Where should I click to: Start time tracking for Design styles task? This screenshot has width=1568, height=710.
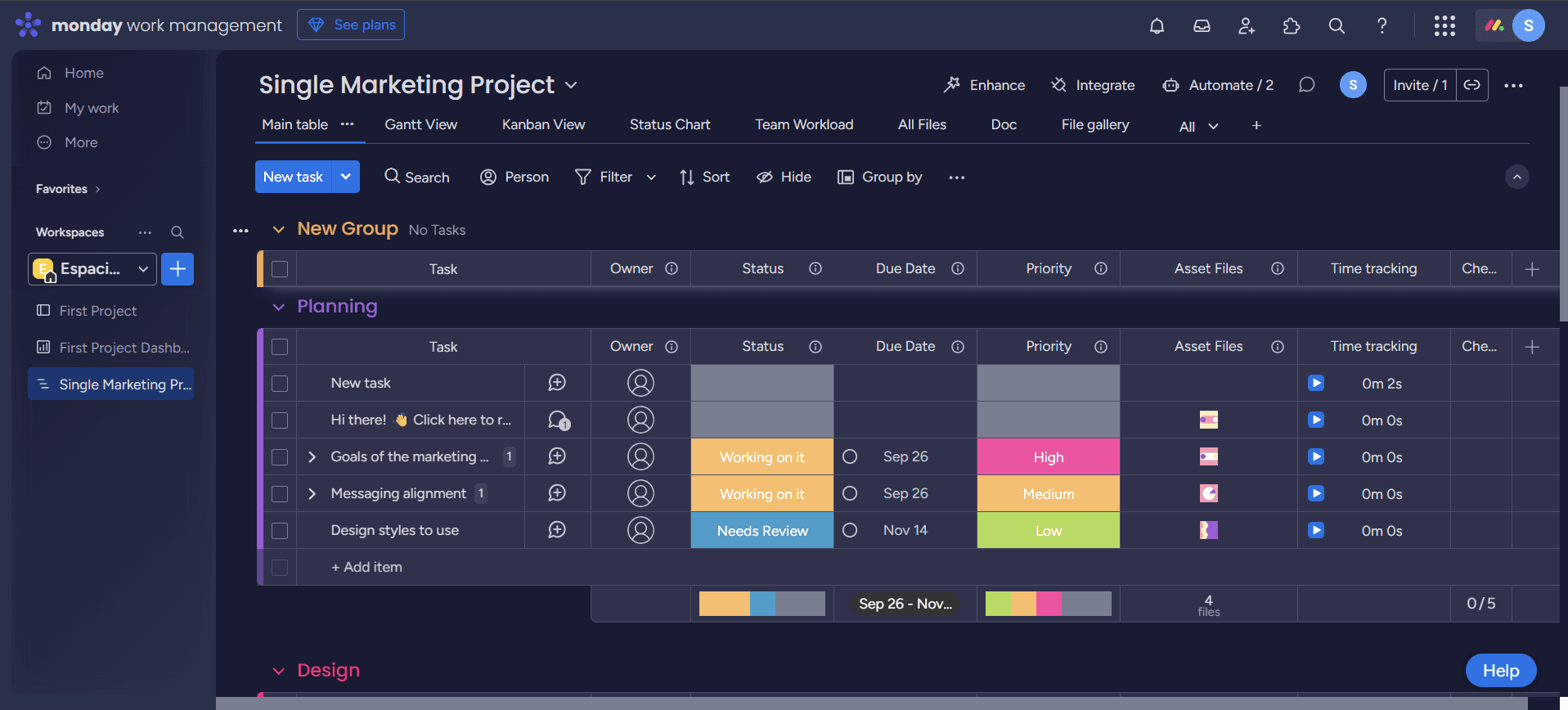1316,530
